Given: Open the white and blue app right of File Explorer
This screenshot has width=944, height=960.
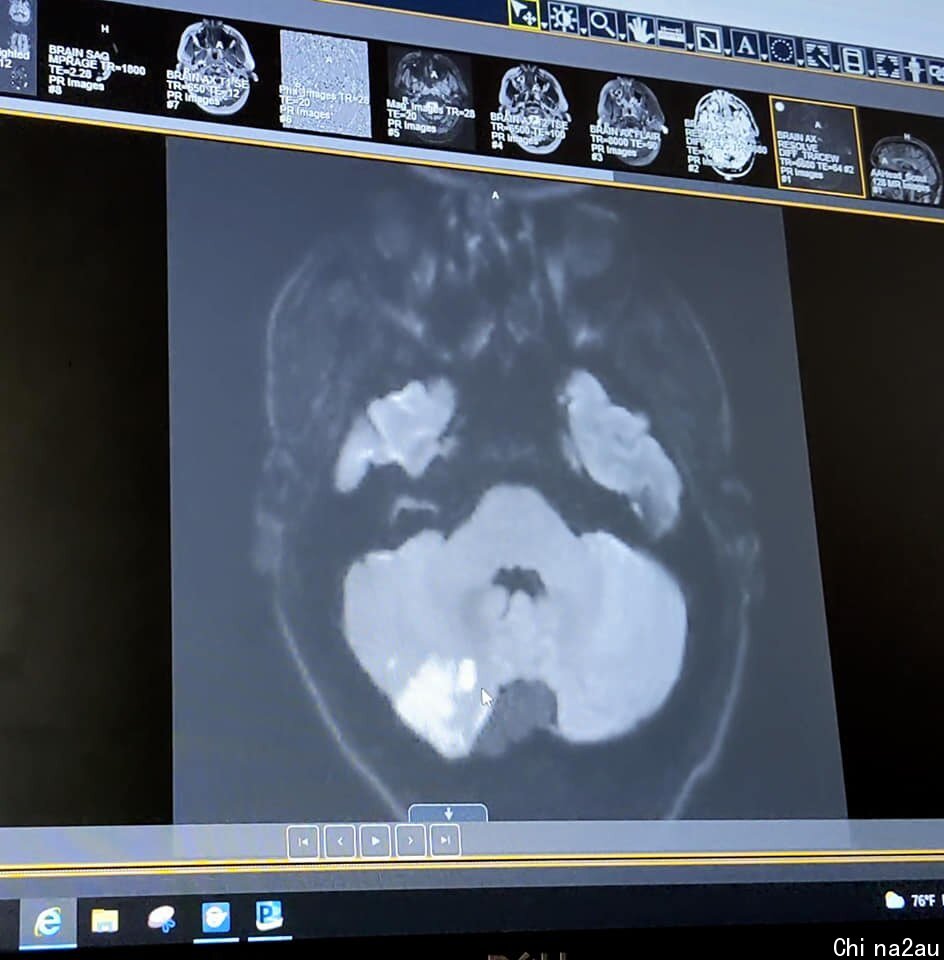Looking at the screenshot, I should click(x=162, y=920).
